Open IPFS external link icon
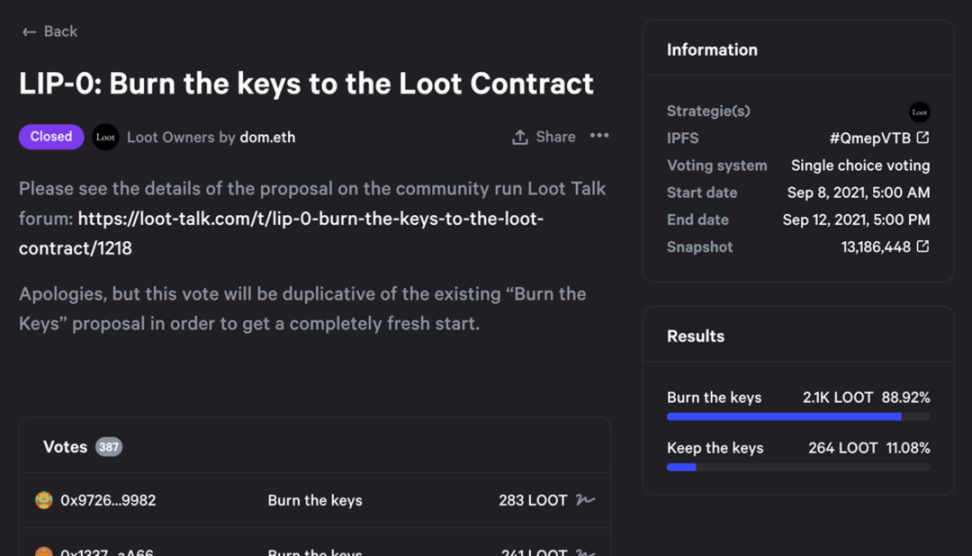 coord(923,138)
